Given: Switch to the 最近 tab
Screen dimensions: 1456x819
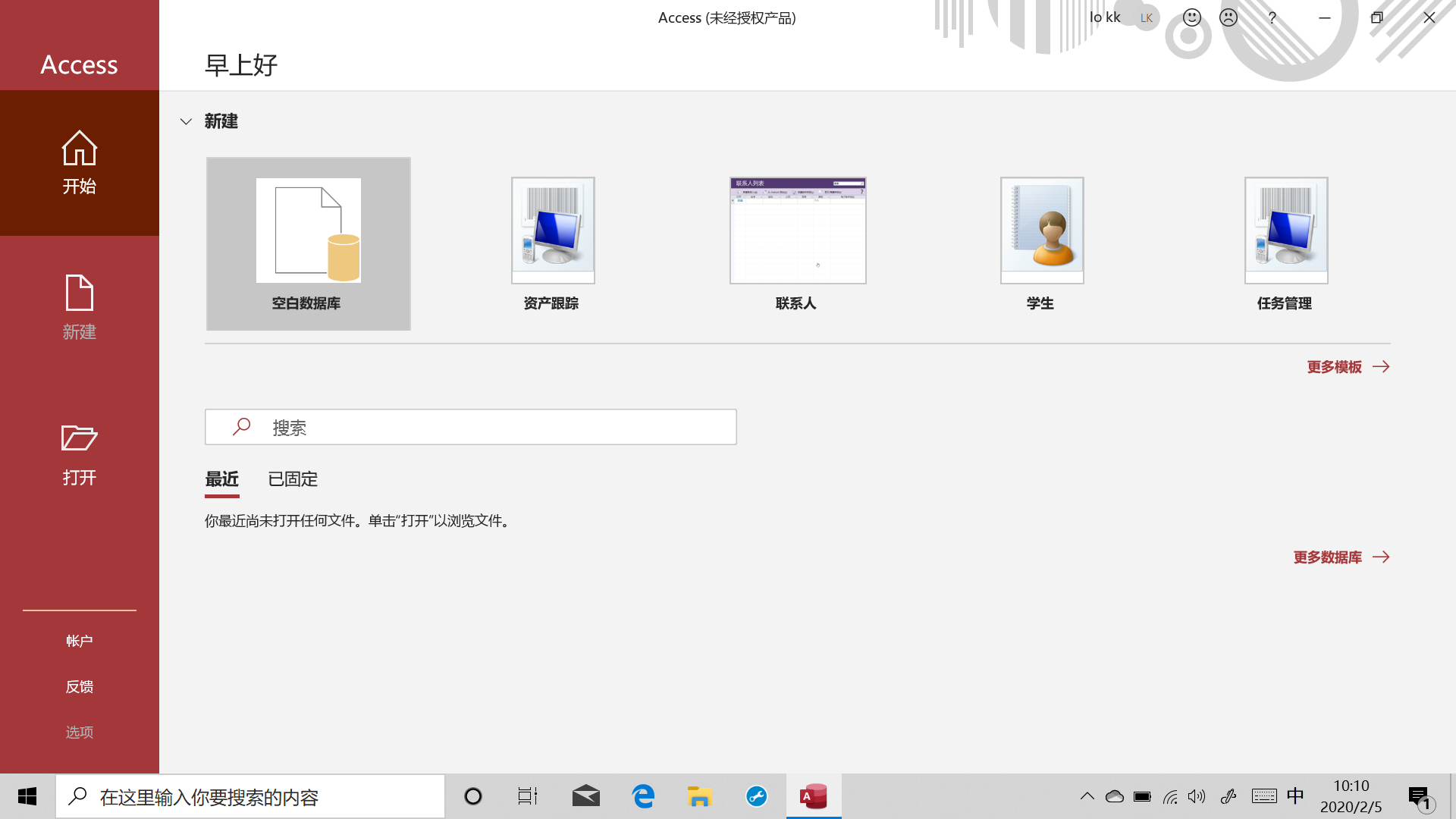Looking at the screenshot, I should (221, 479).
